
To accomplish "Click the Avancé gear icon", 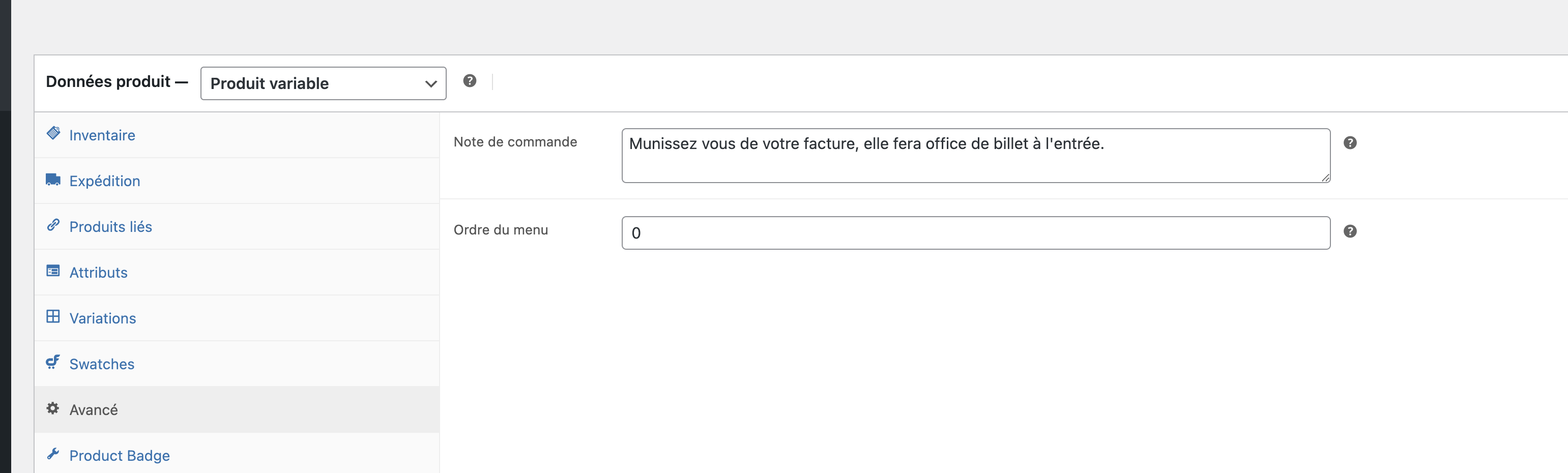I will coord(53,408).
